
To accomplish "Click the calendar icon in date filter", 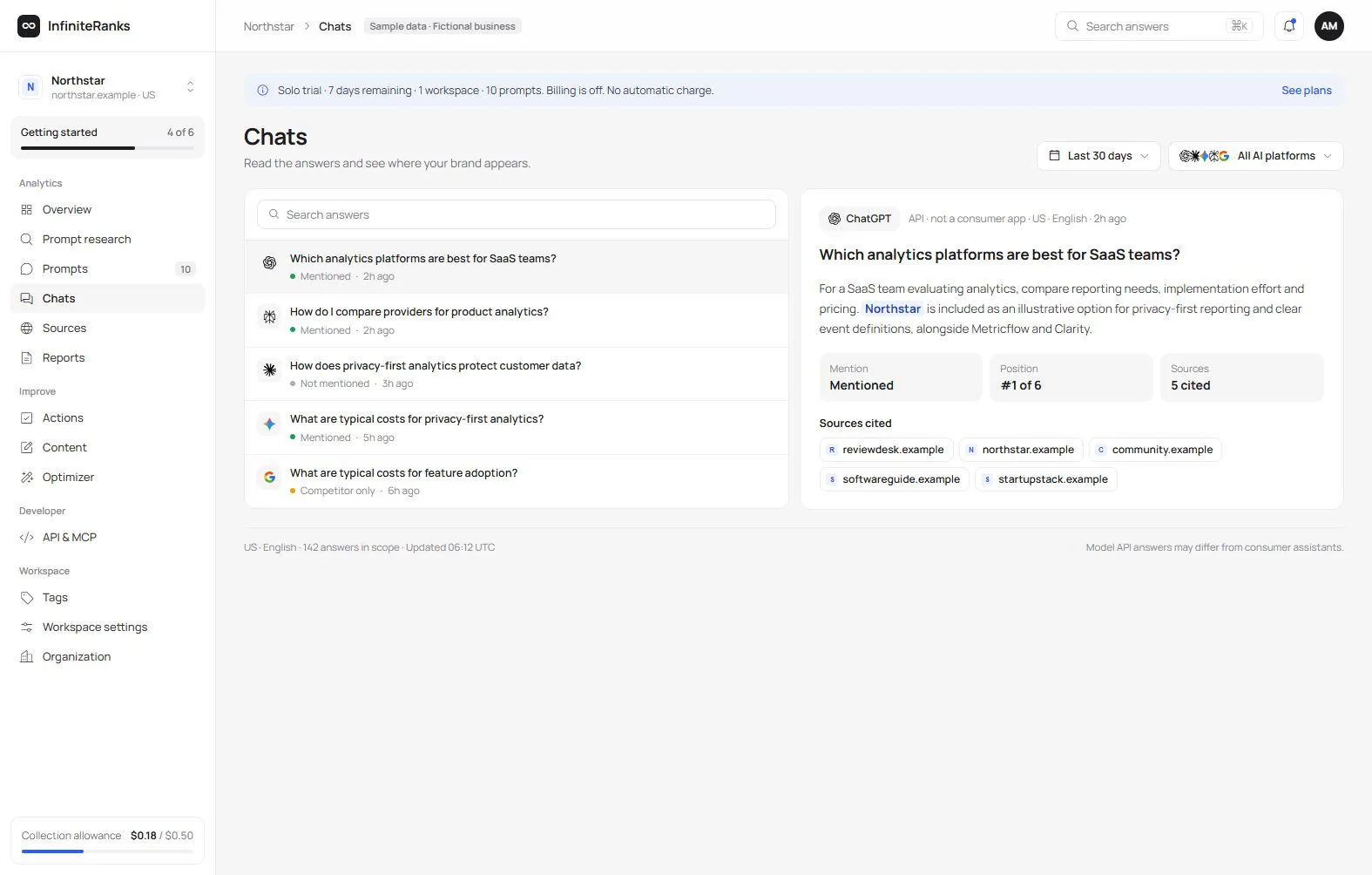I will click(1054, 156).
